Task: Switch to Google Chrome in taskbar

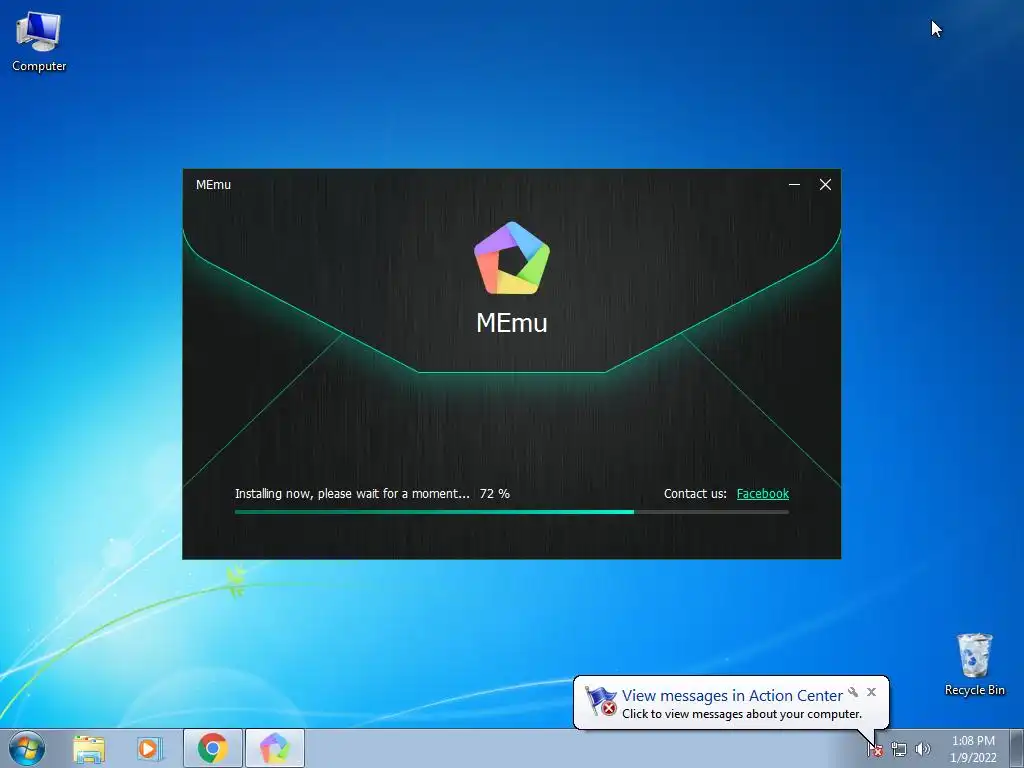Action: pos(213,748)
